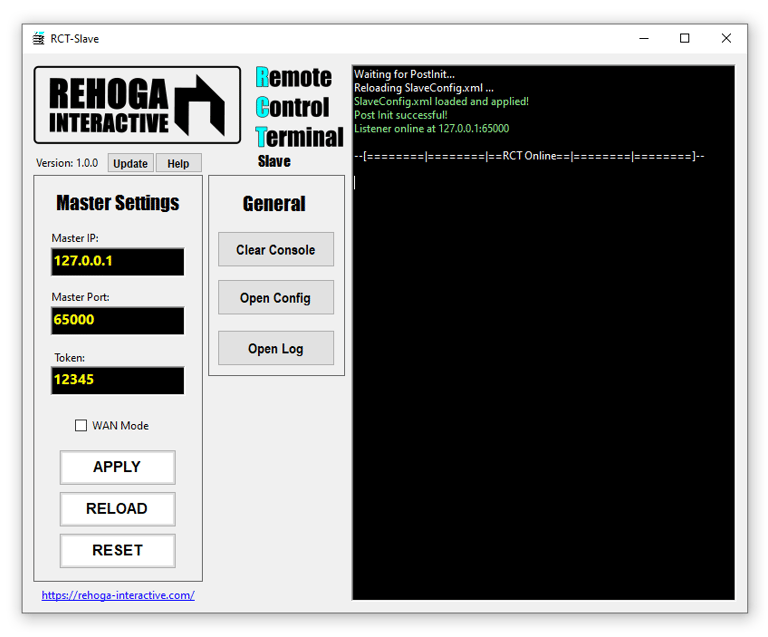Click the 'RCT Online' separator line

[x=529, y=156]
